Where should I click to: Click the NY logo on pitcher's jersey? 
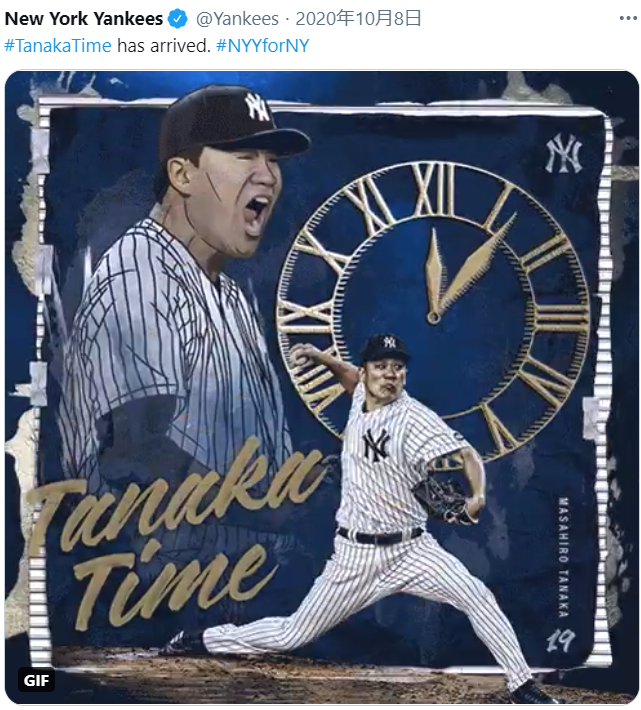point(377,446)
